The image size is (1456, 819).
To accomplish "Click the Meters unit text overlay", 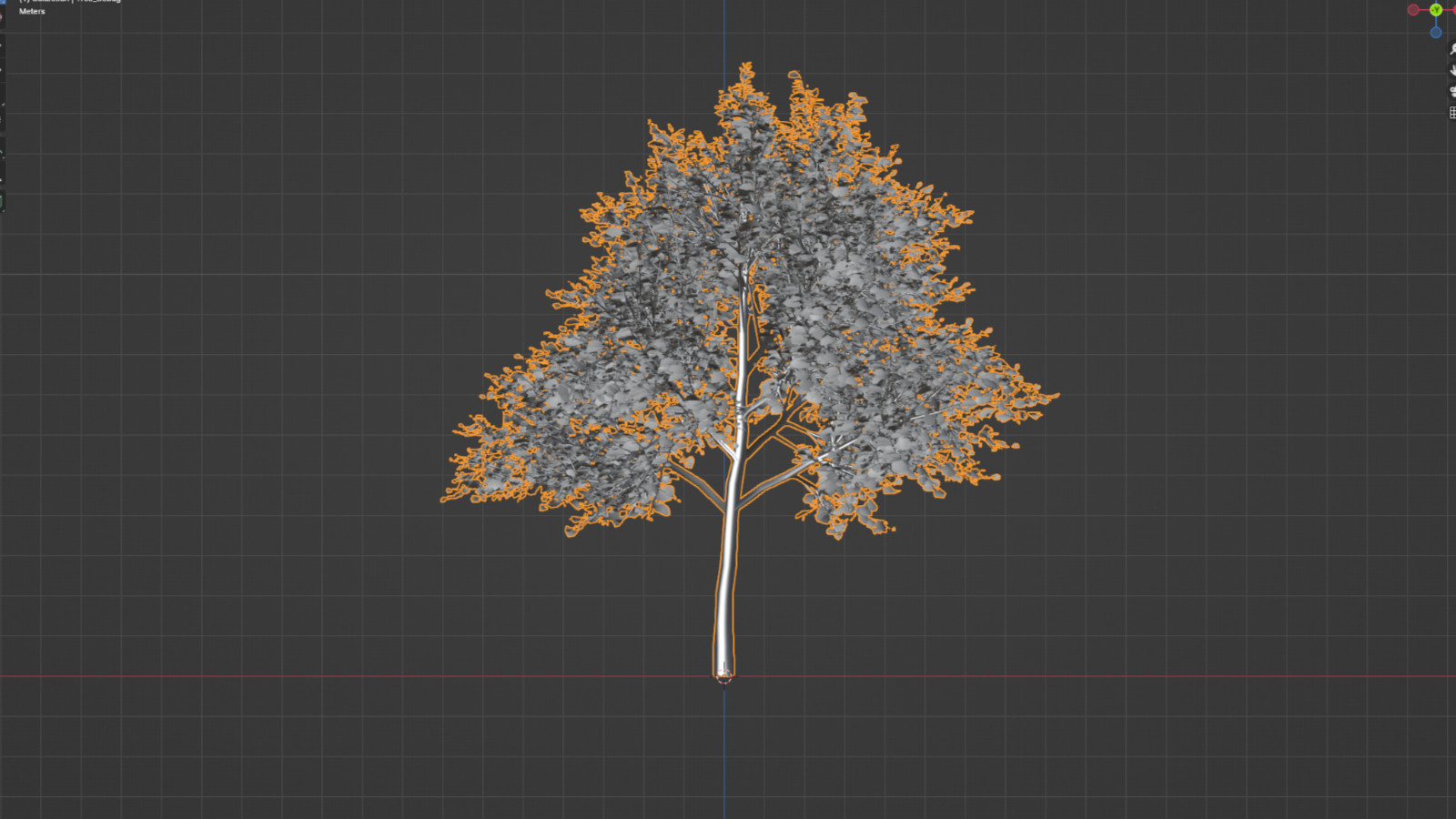I will pyautogui.click(x=32, y=12).
